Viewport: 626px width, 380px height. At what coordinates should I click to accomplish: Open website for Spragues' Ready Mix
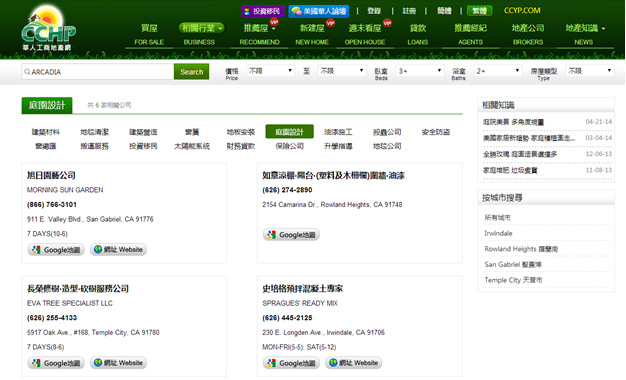tap(354, 362)
